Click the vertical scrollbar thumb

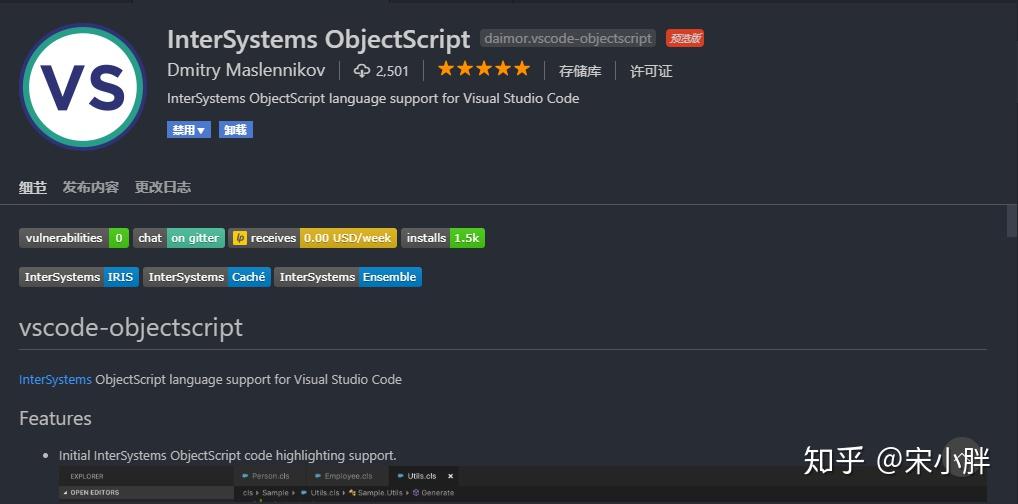(1012, 222)
